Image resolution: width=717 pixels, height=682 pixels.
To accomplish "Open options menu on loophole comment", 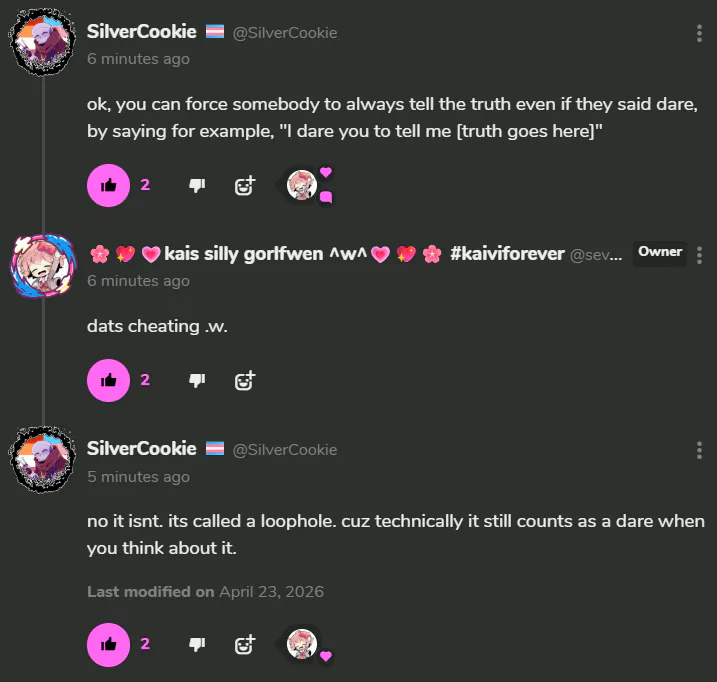I will 699,451.
